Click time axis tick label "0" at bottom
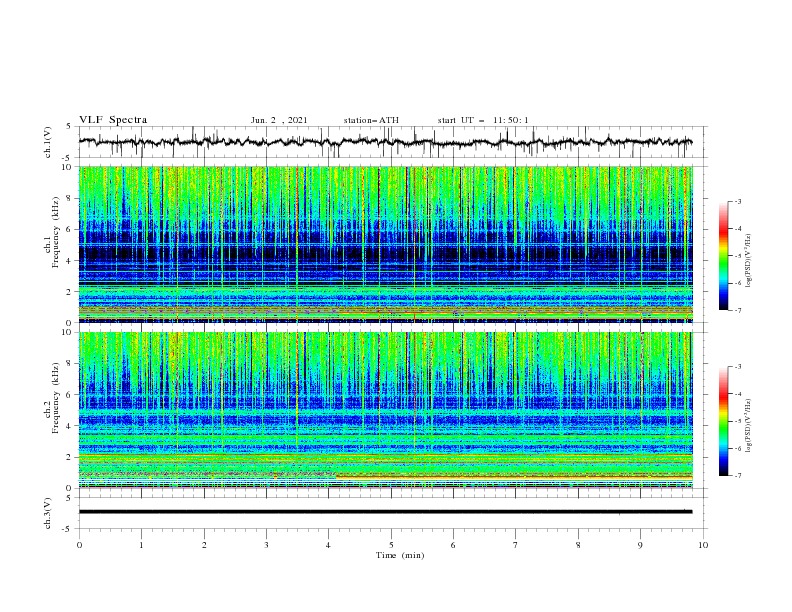Viewport: 792px width, 612px height. click(79, 545)
